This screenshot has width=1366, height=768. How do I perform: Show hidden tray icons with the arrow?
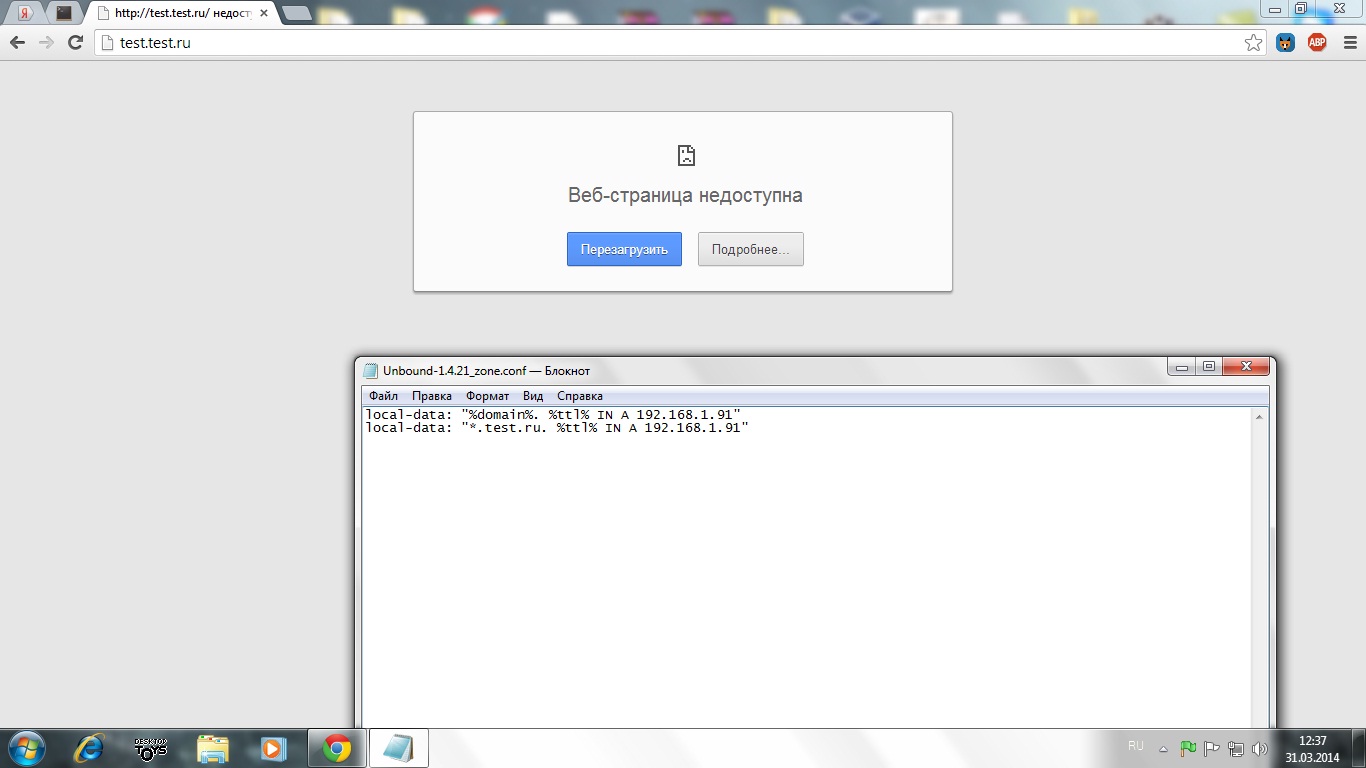point(1163,748)
